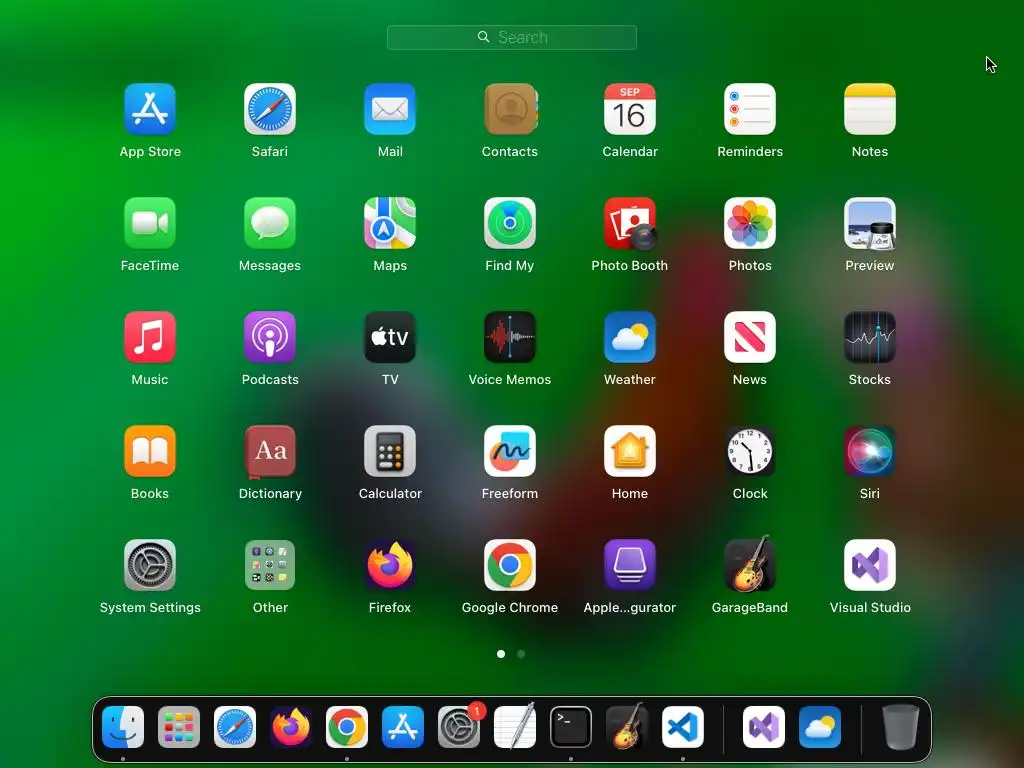Launch the Apple TV app

pyautogui.click(x=390, y=337)
